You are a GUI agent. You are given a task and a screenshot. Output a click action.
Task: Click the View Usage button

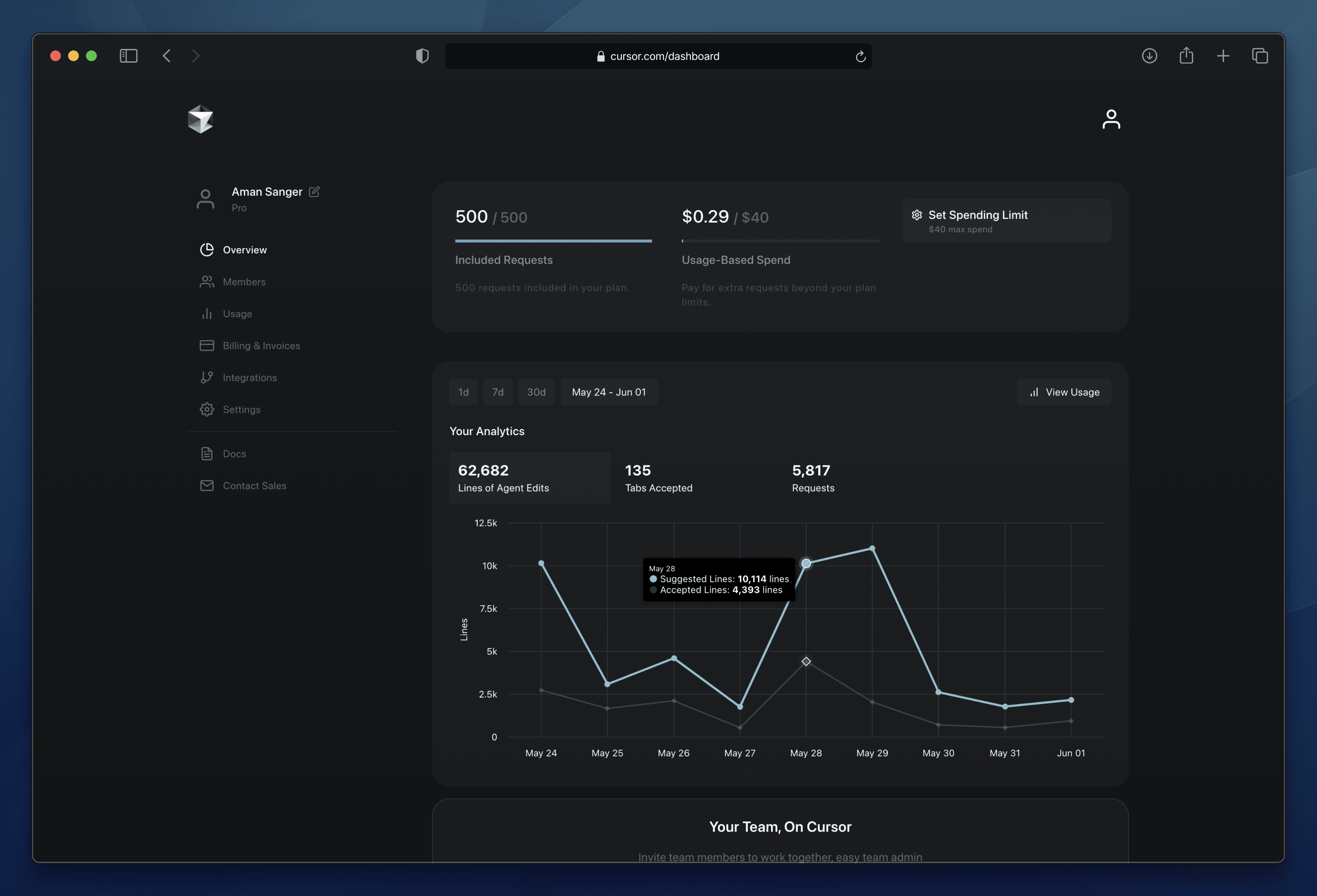[1064, 392]
